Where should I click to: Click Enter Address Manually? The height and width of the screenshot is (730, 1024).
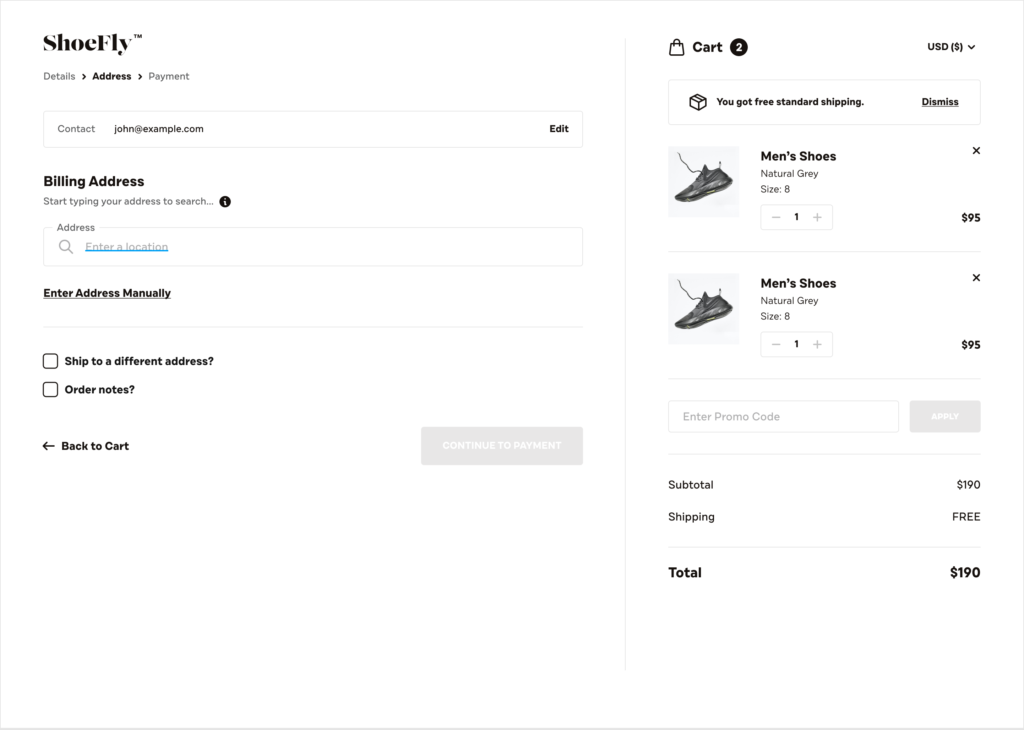coord(107,293)
